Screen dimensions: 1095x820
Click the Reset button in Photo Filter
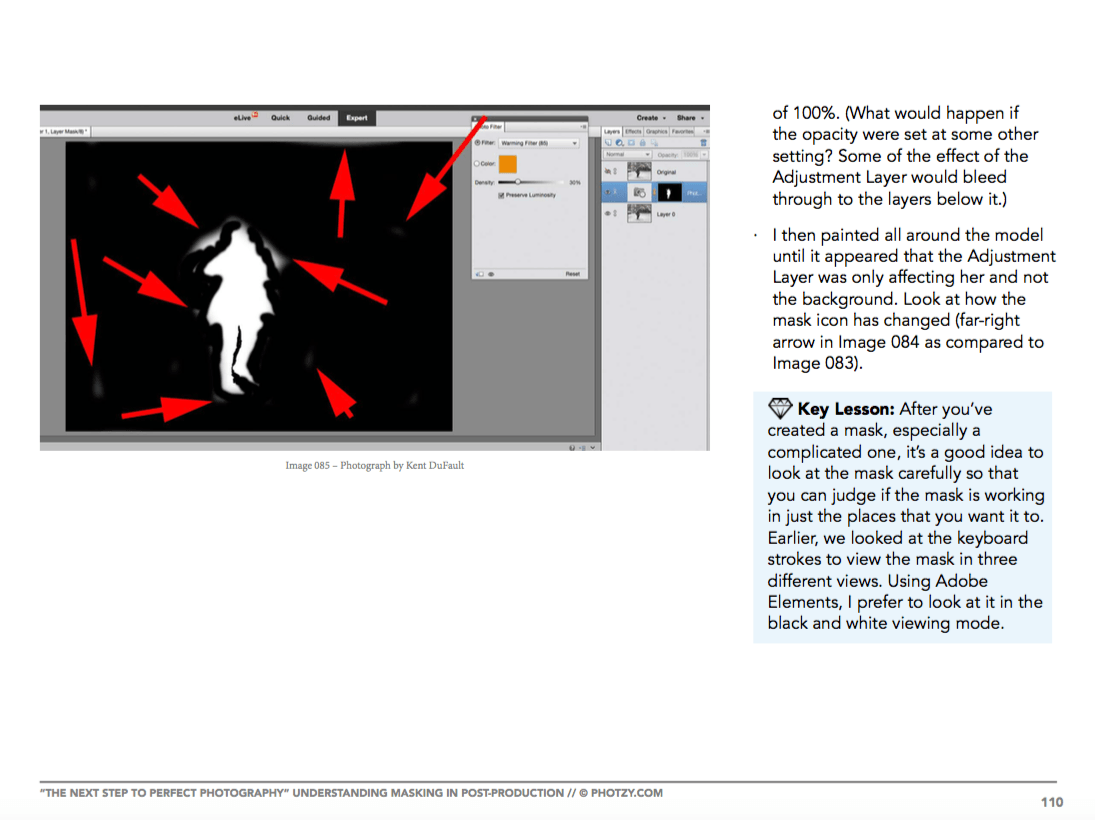coord(572,273)
